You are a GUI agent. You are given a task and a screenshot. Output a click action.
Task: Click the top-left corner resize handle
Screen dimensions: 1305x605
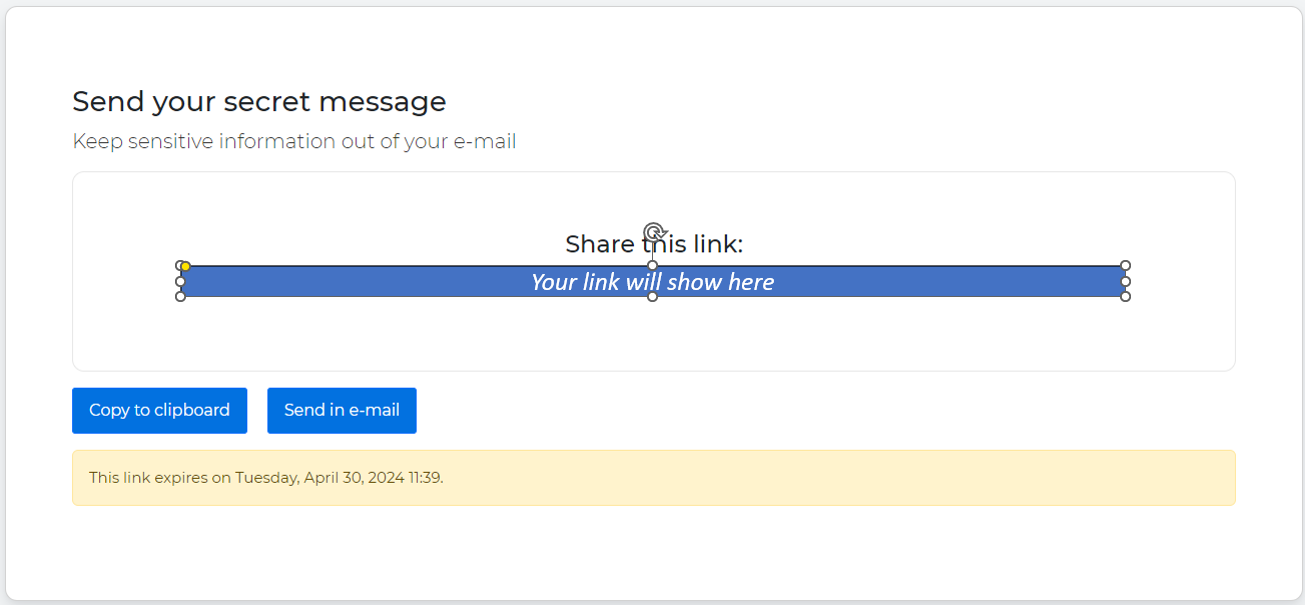(179, 265)
